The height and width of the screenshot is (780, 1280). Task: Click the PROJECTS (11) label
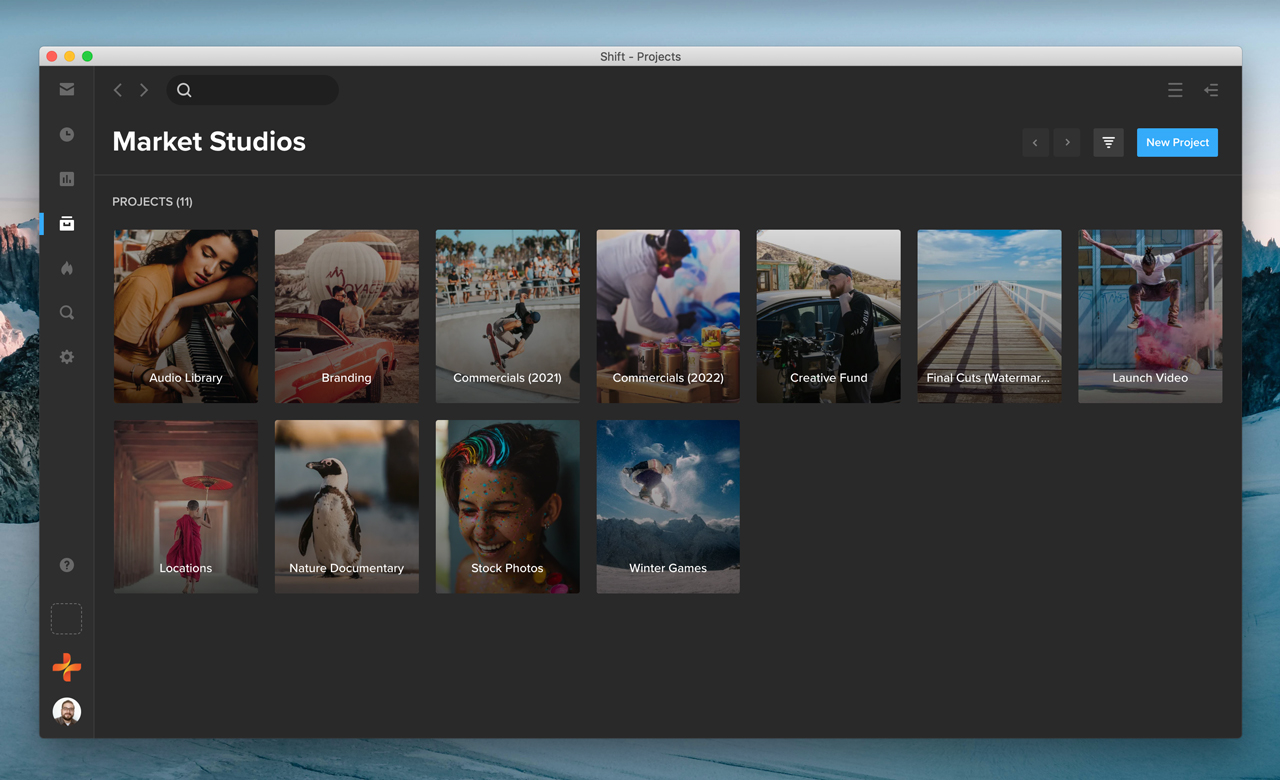tap(152, 202)
